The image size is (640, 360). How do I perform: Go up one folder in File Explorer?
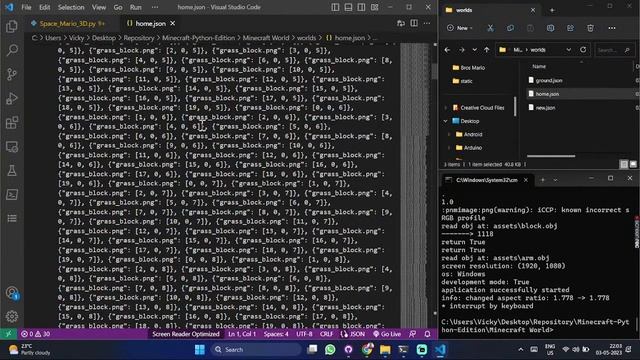tap(487, 50)
